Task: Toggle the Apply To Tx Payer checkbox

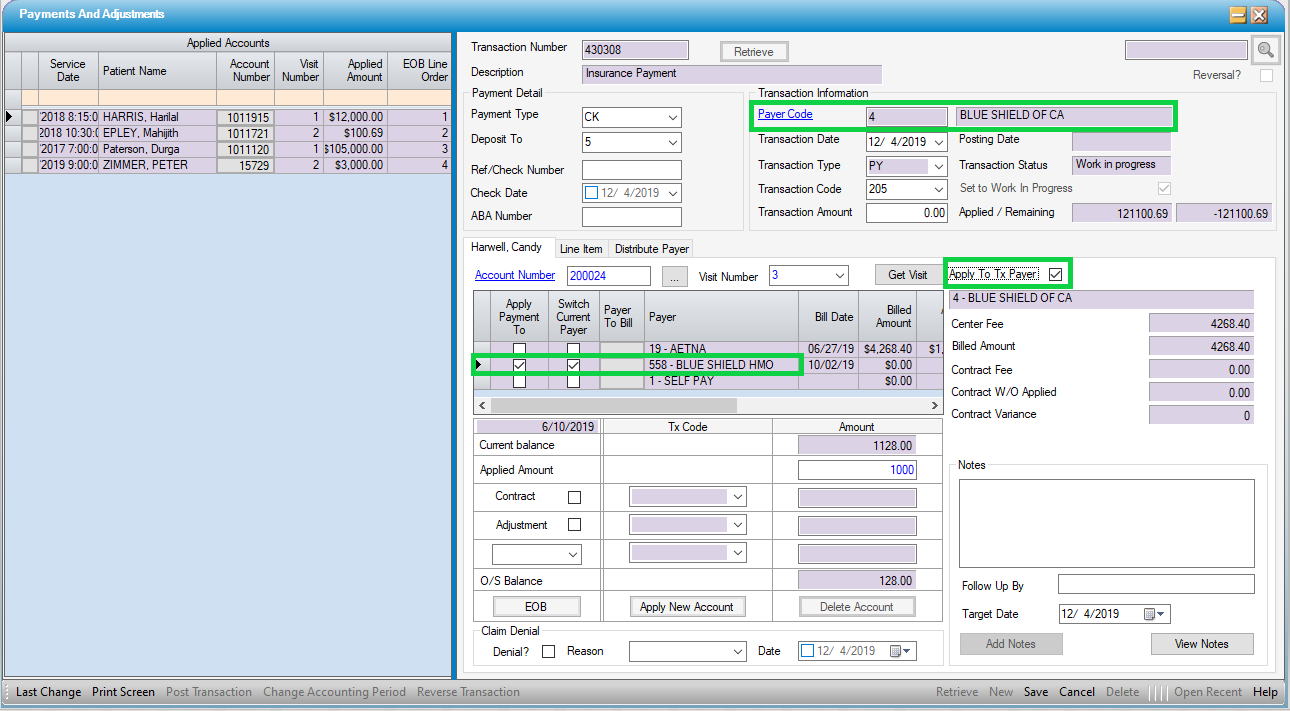Action: (1056, 274)
